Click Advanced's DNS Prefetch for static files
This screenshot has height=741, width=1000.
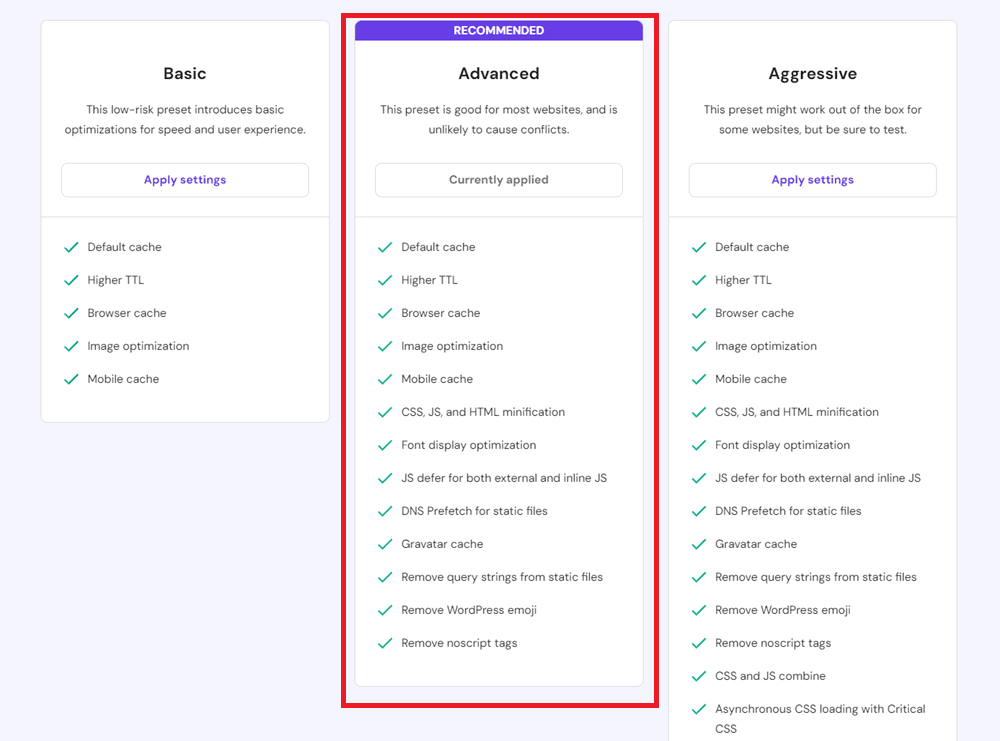[x=474, y=511]
